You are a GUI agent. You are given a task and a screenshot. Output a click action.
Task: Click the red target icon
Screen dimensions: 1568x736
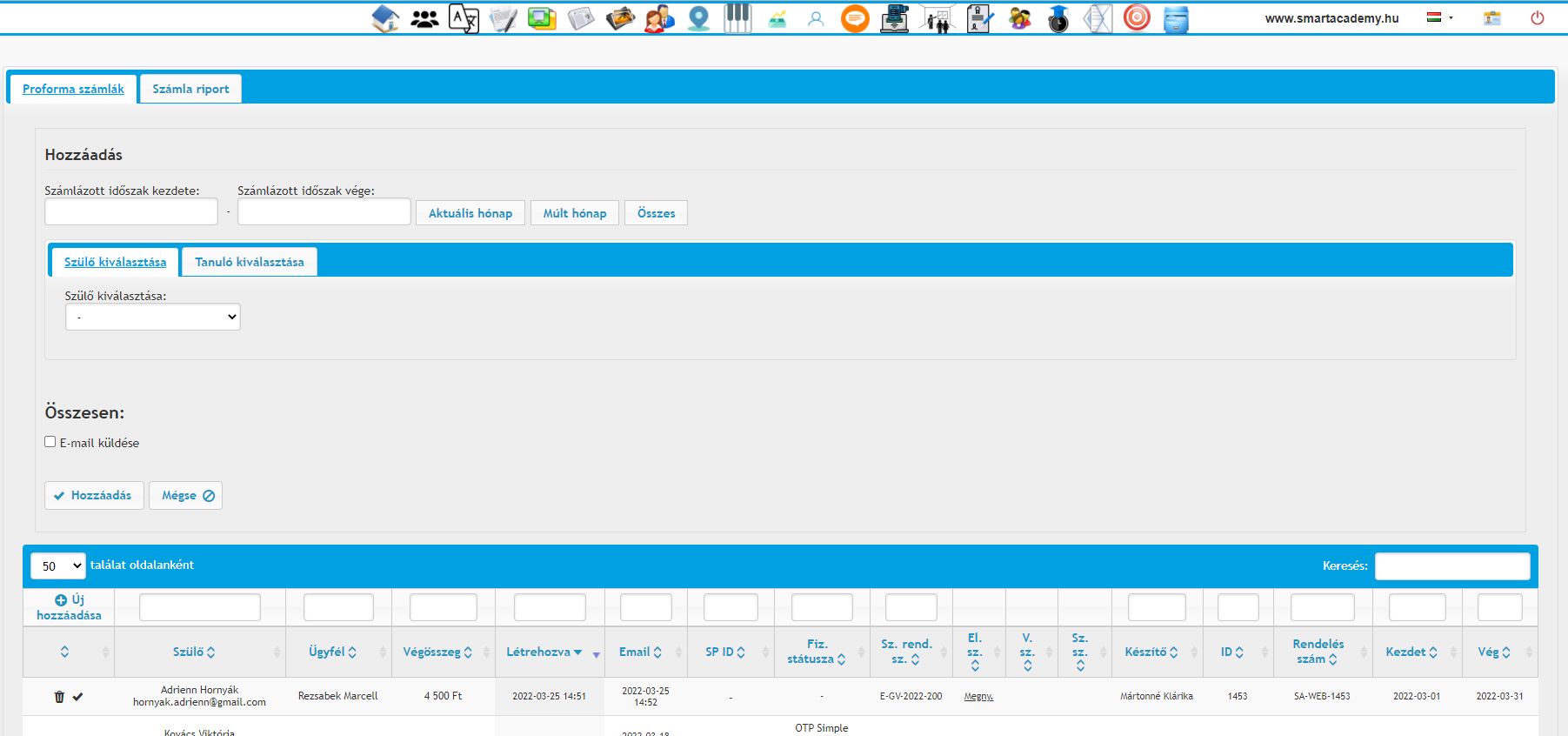1137,18
